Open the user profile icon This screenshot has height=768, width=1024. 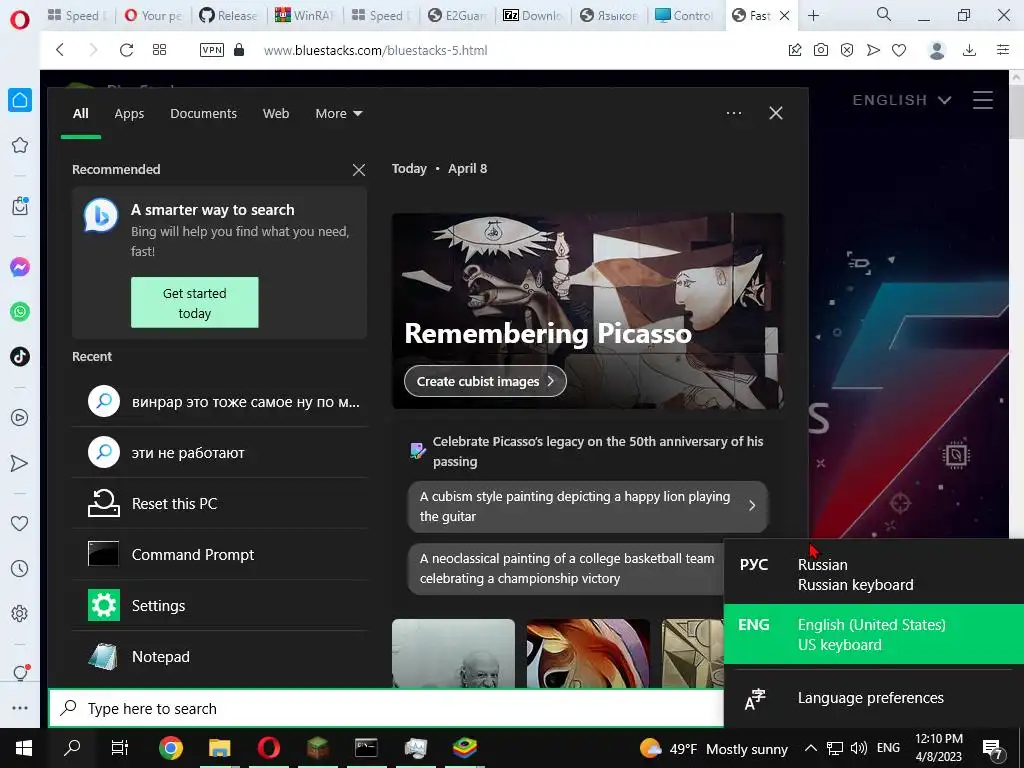coord(937,50)
